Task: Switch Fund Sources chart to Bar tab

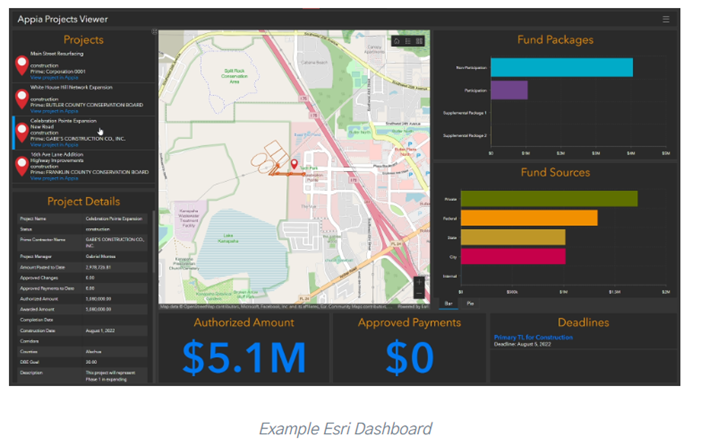Action: (446, 301)
